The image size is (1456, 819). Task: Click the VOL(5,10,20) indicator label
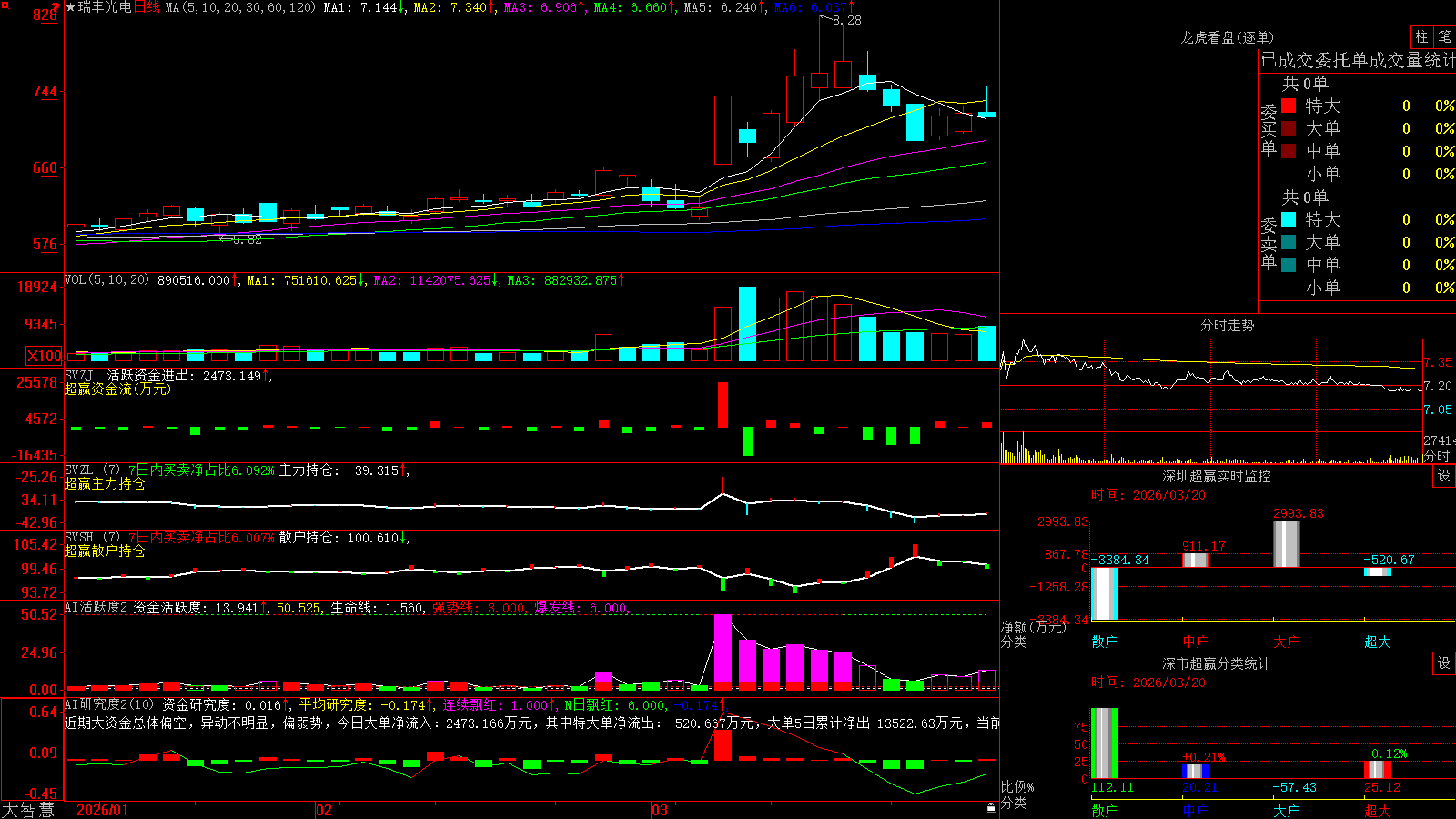coord(107,280)
